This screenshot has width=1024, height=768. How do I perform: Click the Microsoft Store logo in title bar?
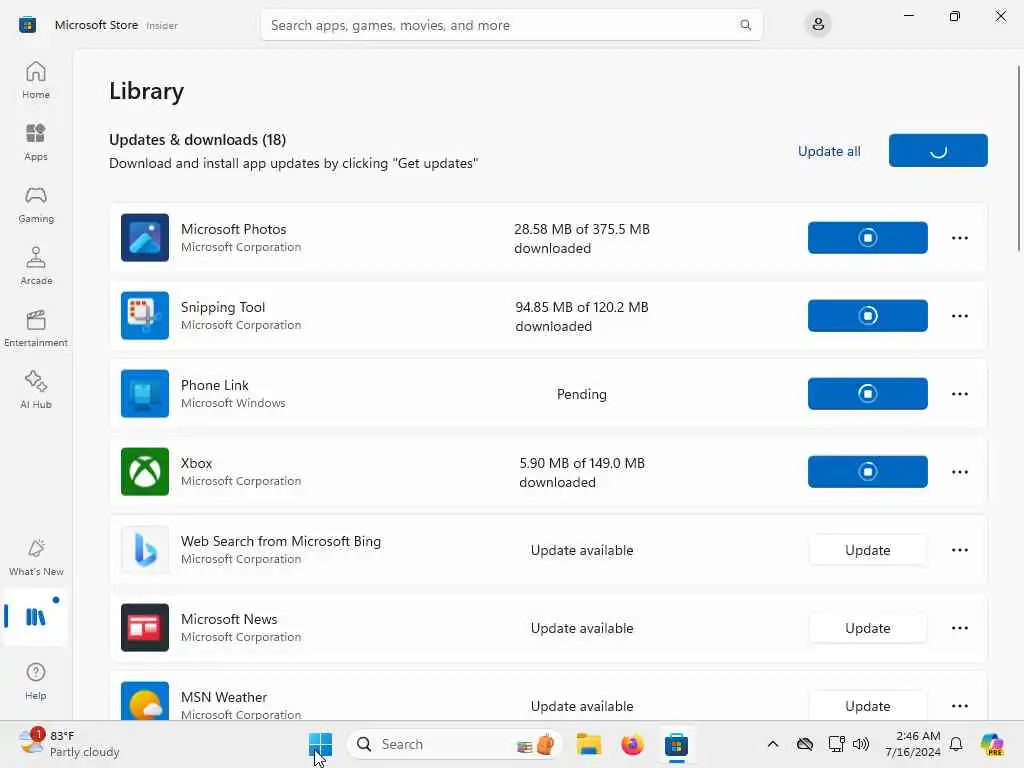27,25
